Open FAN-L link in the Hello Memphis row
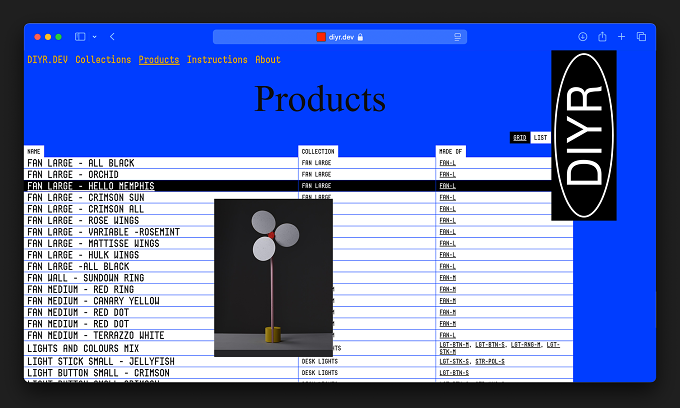680x408 pixels. [x=448, y=186]
